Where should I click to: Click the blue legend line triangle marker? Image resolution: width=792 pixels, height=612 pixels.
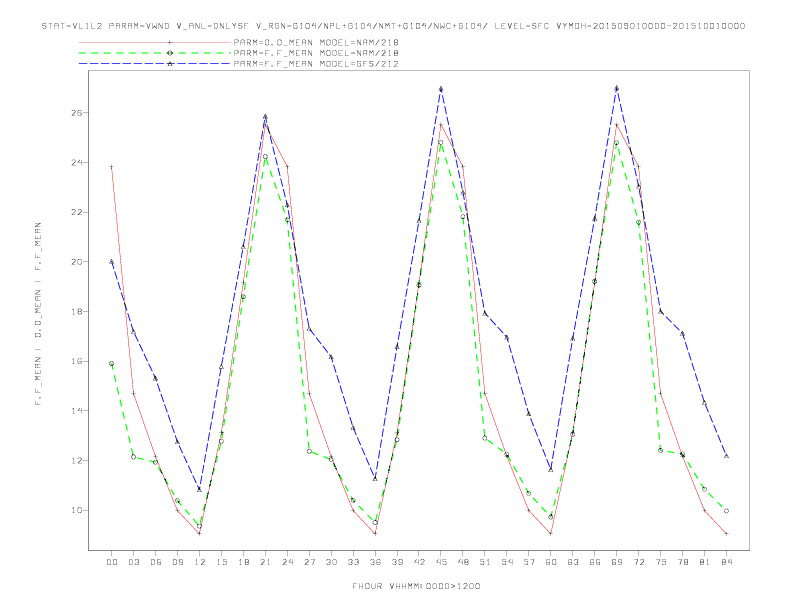pos(170,64)
